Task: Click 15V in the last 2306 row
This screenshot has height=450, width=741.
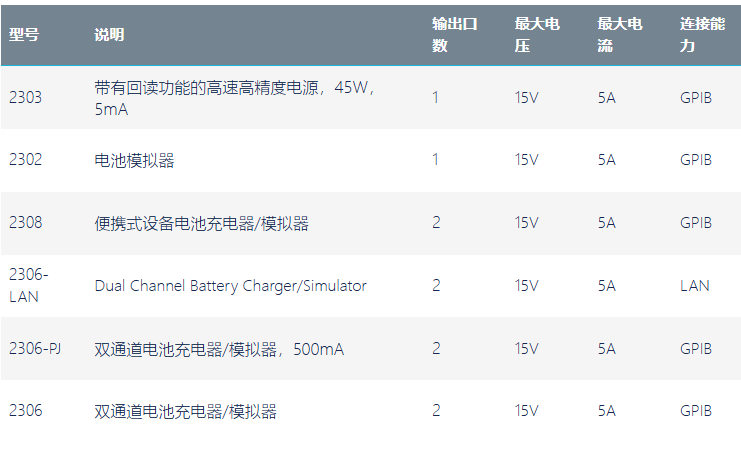Action: 526,411
